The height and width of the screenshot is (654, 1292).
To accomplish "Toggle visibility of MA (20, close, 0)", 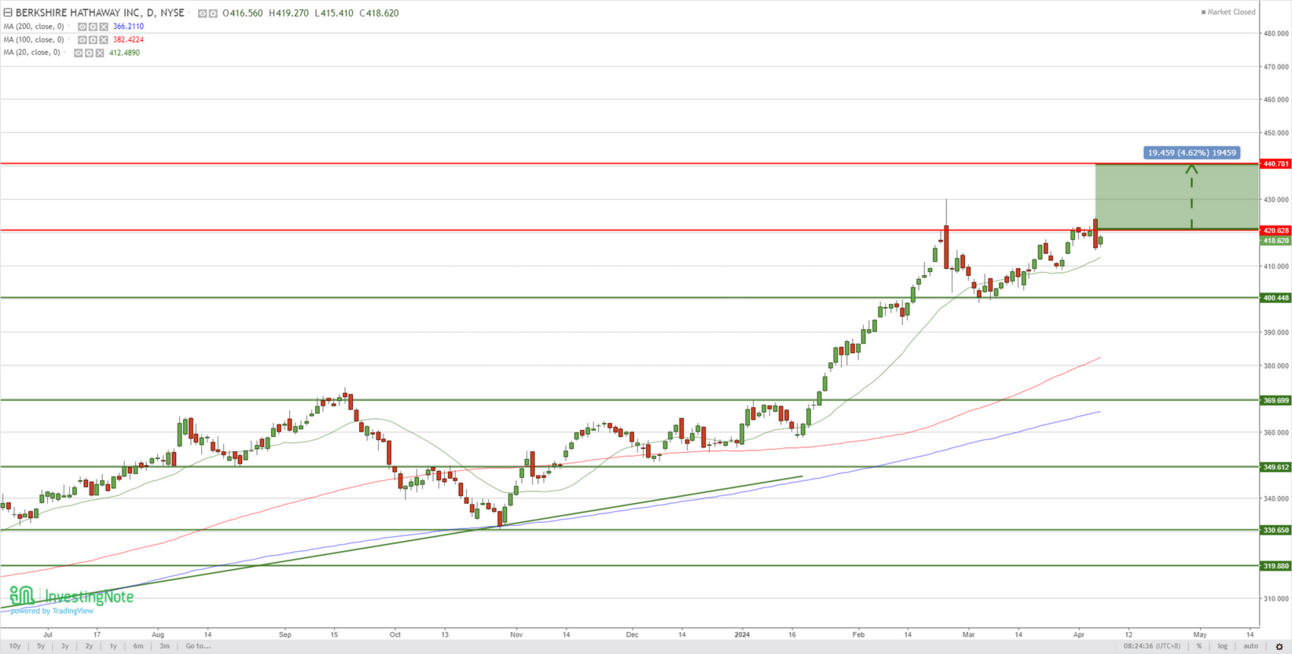I will pos(78,53).
